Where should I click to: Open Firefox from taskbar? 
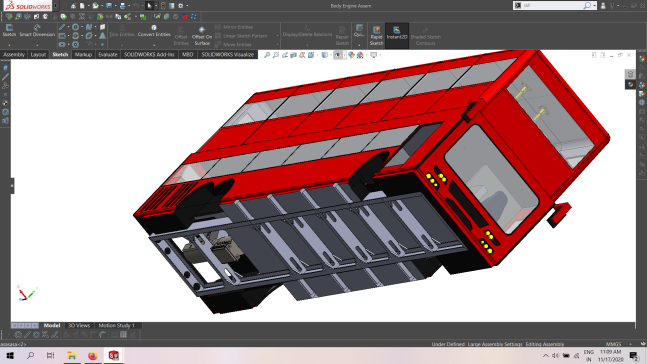coord(92,355)
